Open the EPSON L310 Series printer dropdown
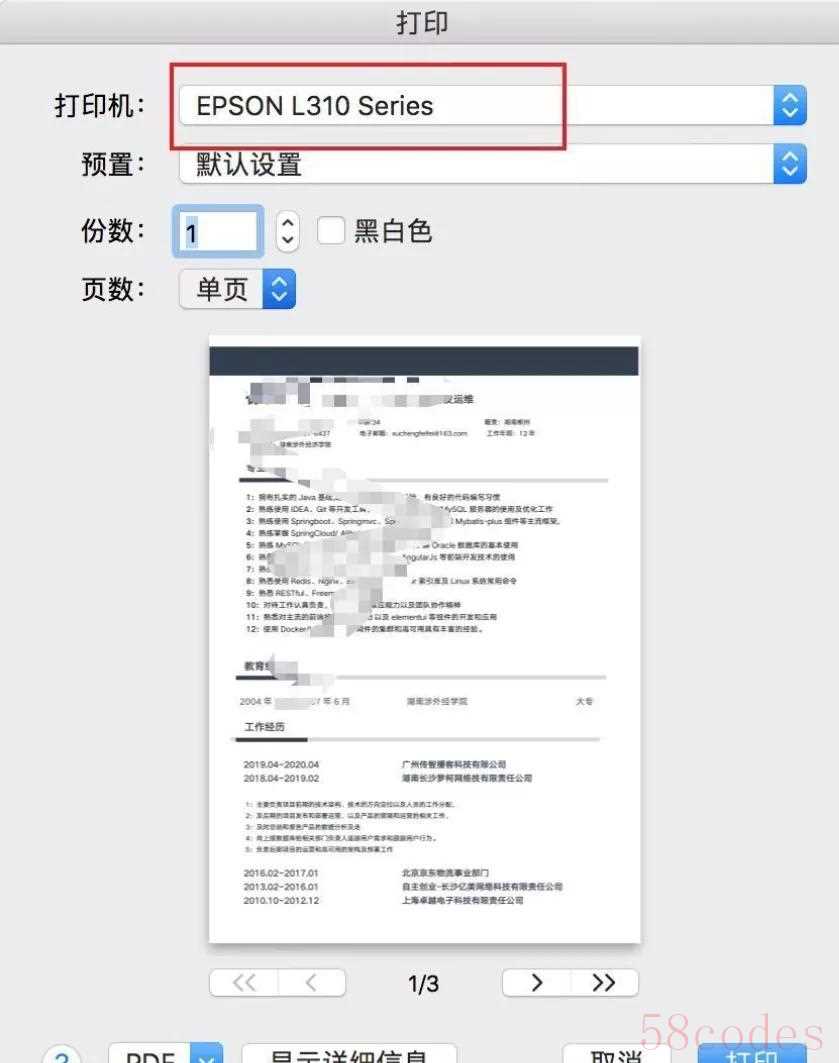Image resolution: width=839 pixels, height=1063 pixels. pyautogui.click(x=493, y=105)
